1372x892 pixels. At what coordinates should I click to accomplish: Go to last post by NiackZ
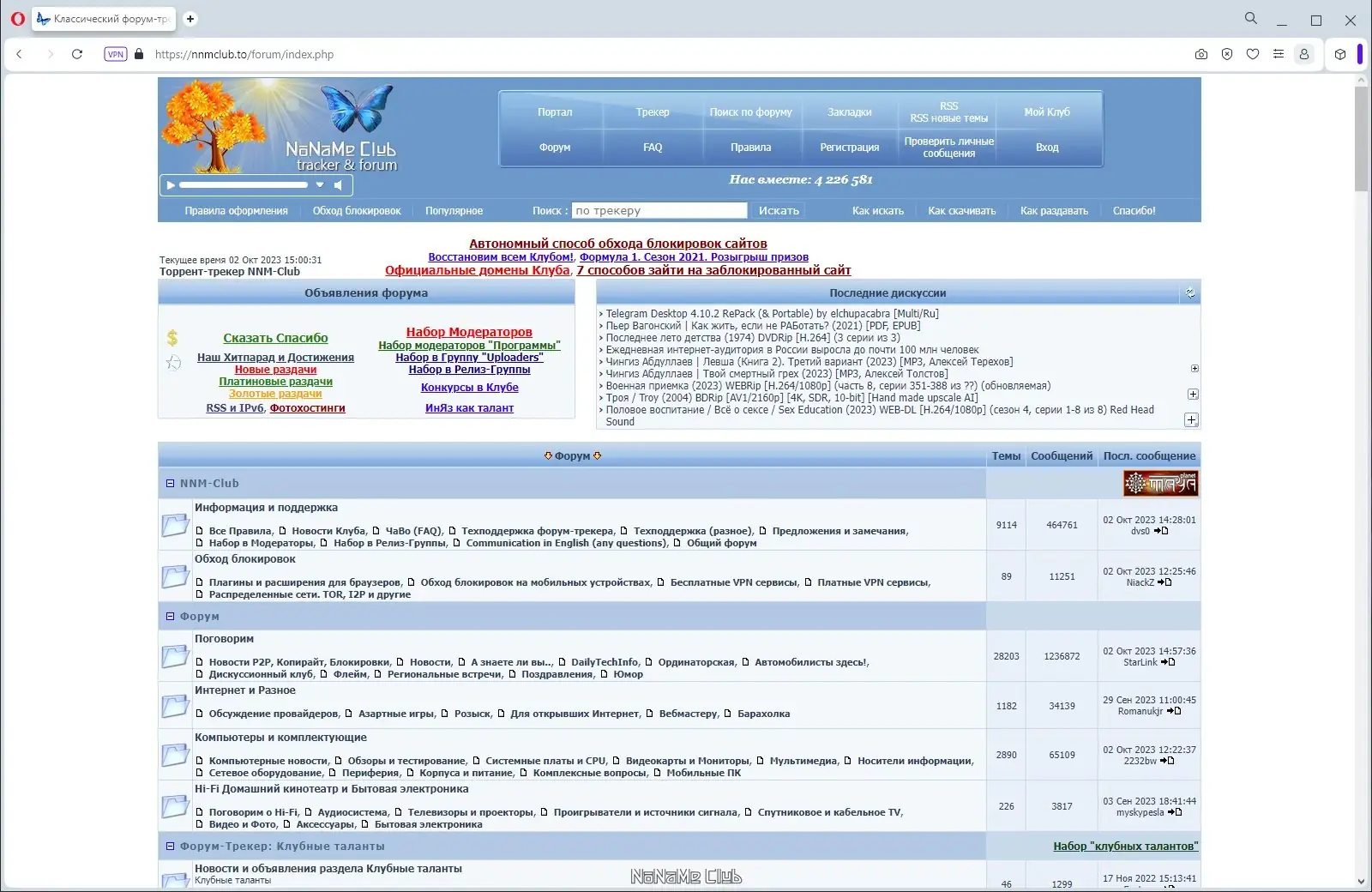tap(1164, 582)
